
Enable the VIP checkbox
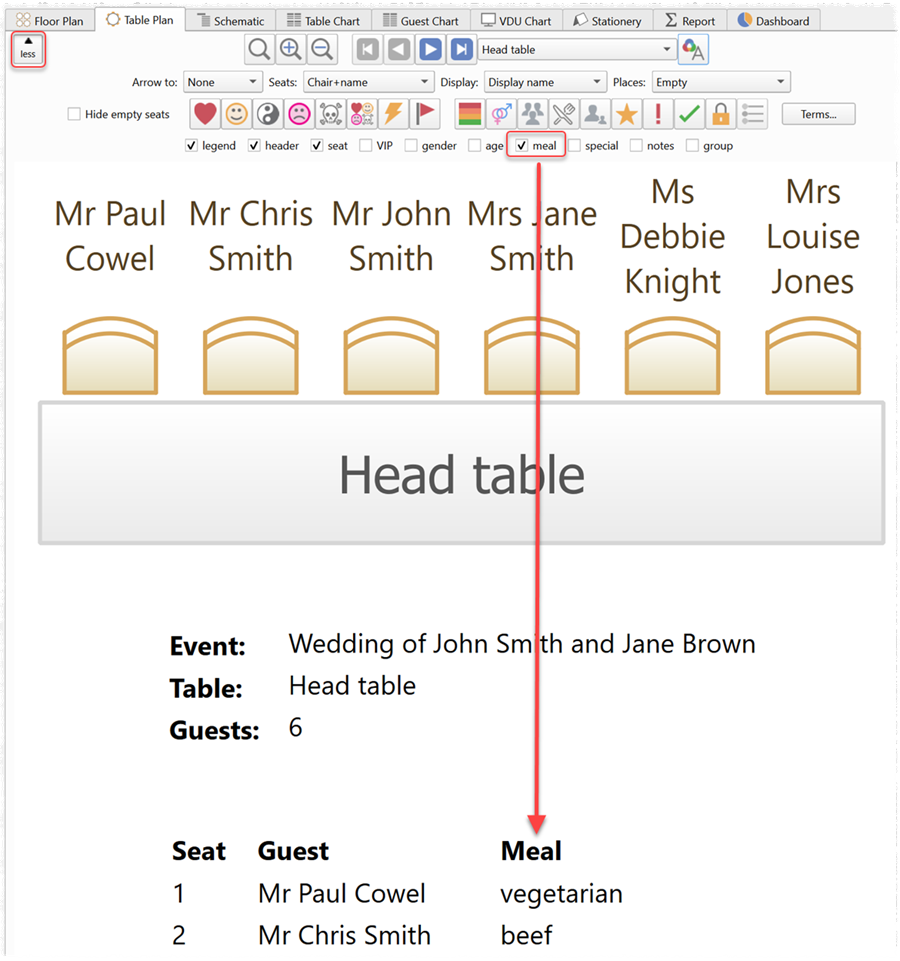coord(366,145)
